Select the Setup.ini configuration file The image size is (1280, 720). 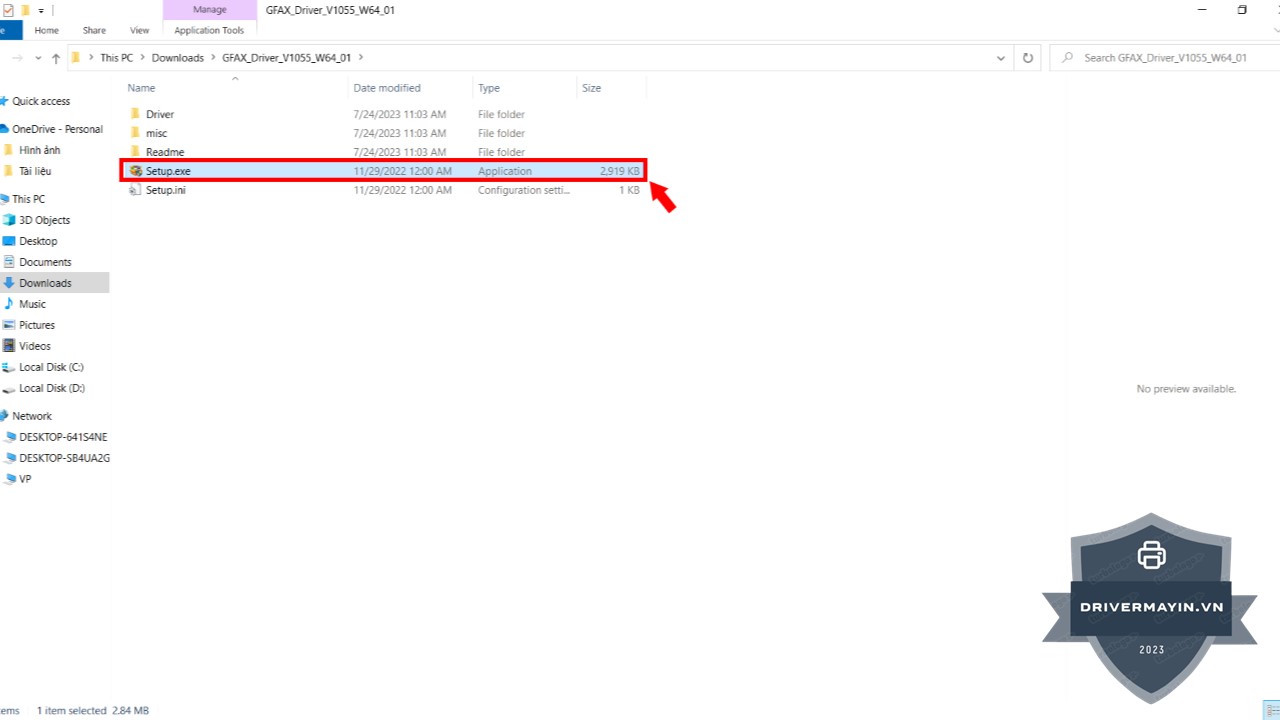(165, 190)
